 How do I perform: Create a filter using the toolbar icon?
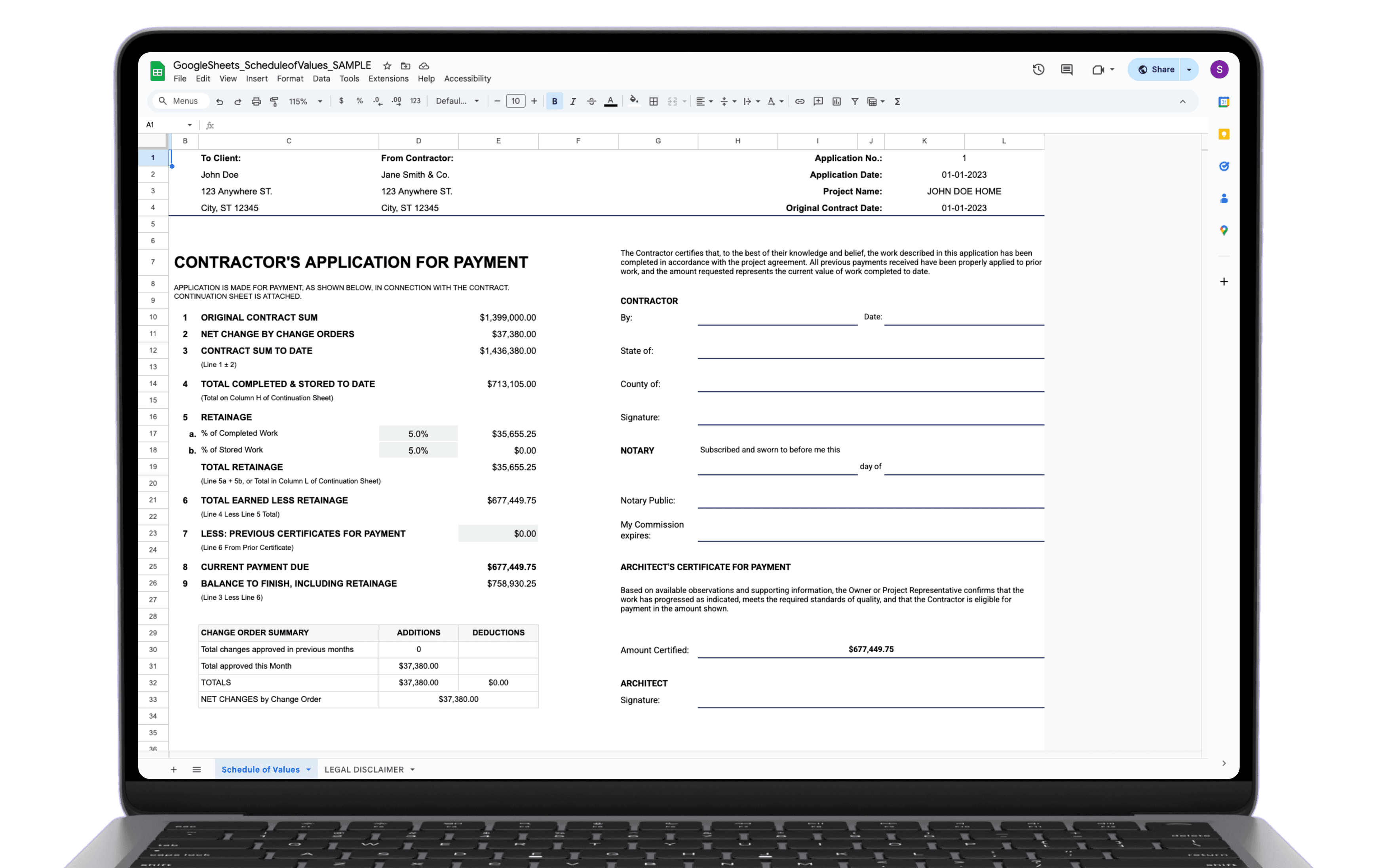point(854,101)
